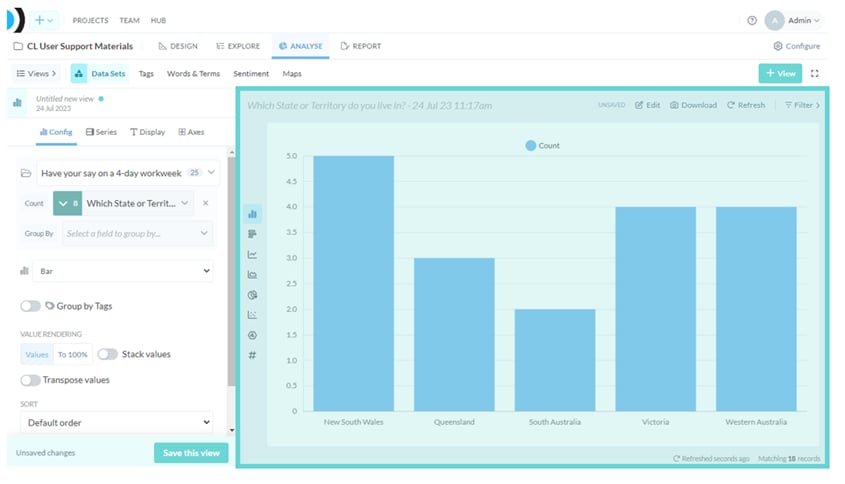Click the tag icon beside Group by Tags
Screen dimensions: 845x484
click(x=50, y=306)
